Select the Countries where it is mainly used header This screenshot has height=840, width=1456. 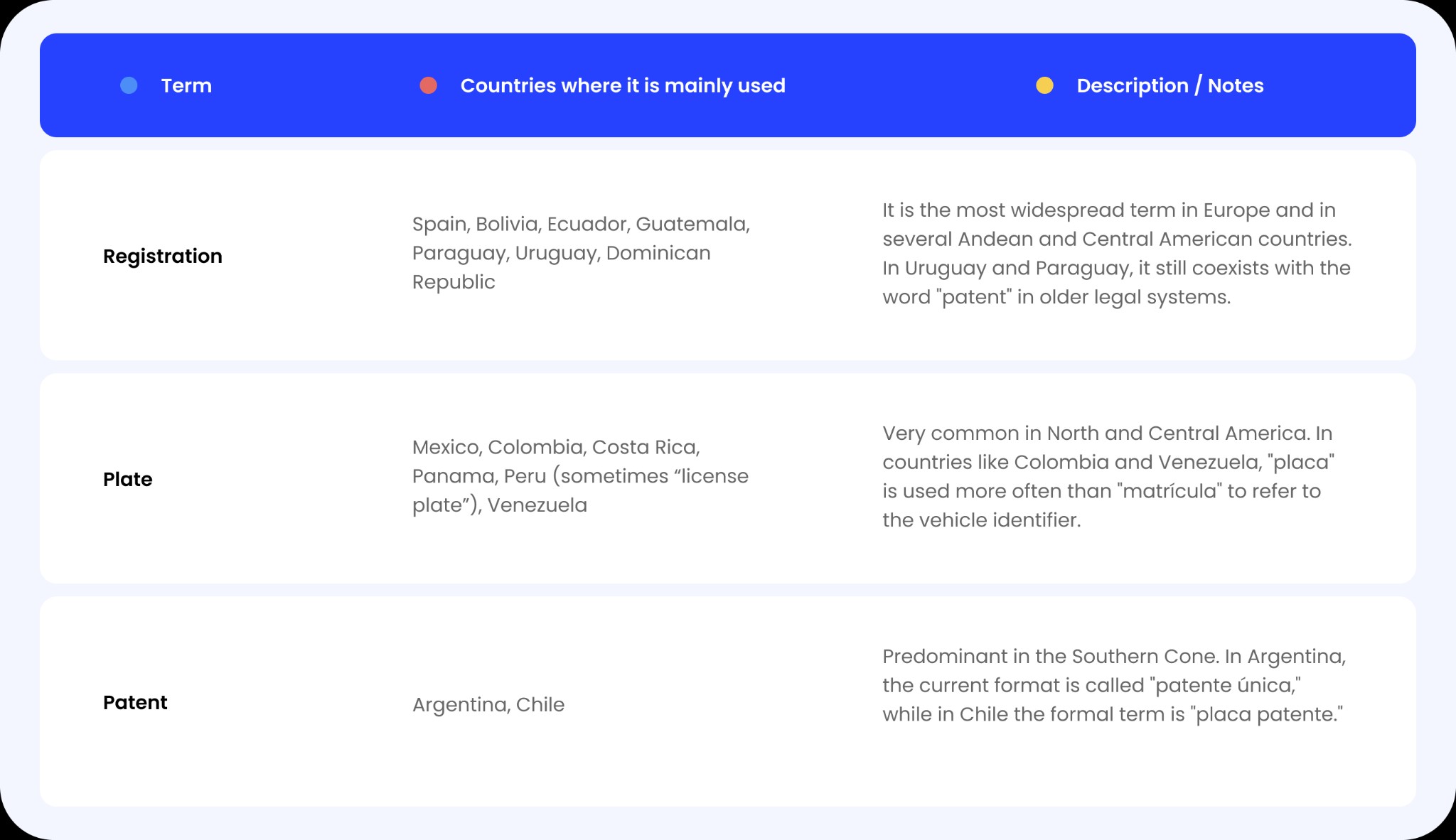point(623,85)
